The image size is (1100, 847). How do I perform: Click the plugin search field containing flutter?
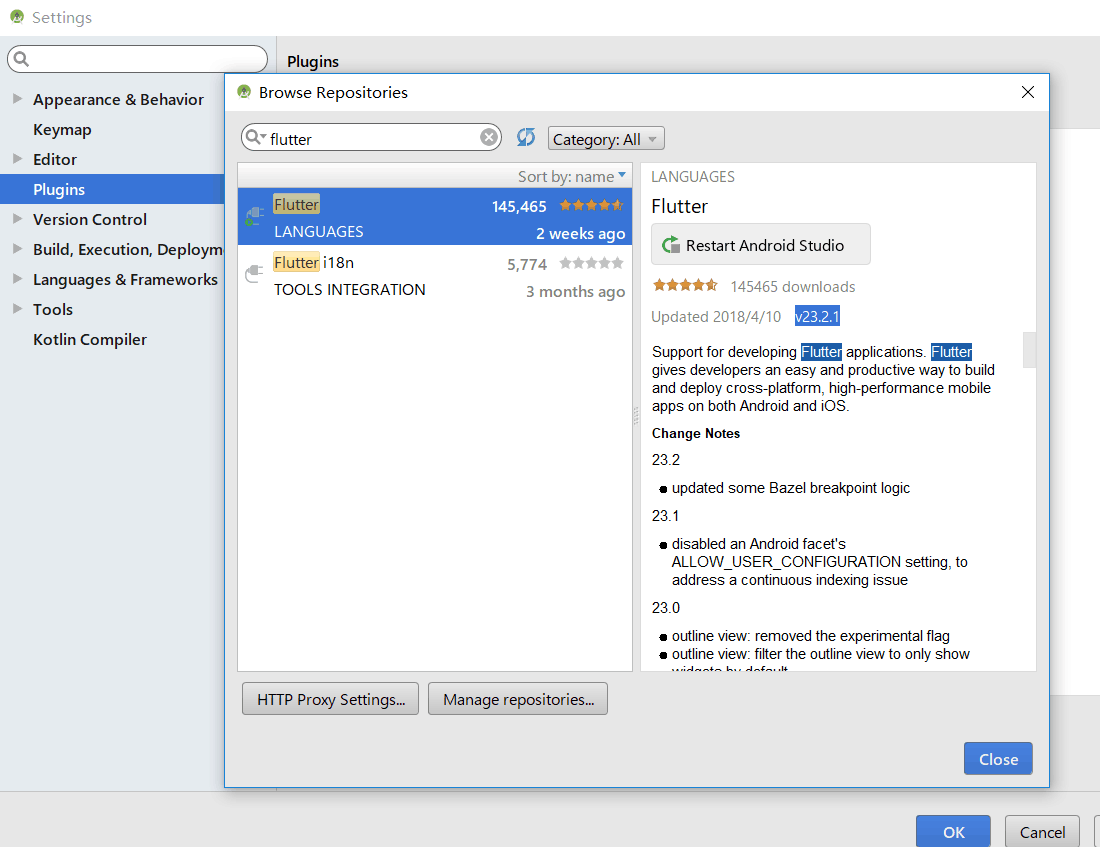[372, 138]
